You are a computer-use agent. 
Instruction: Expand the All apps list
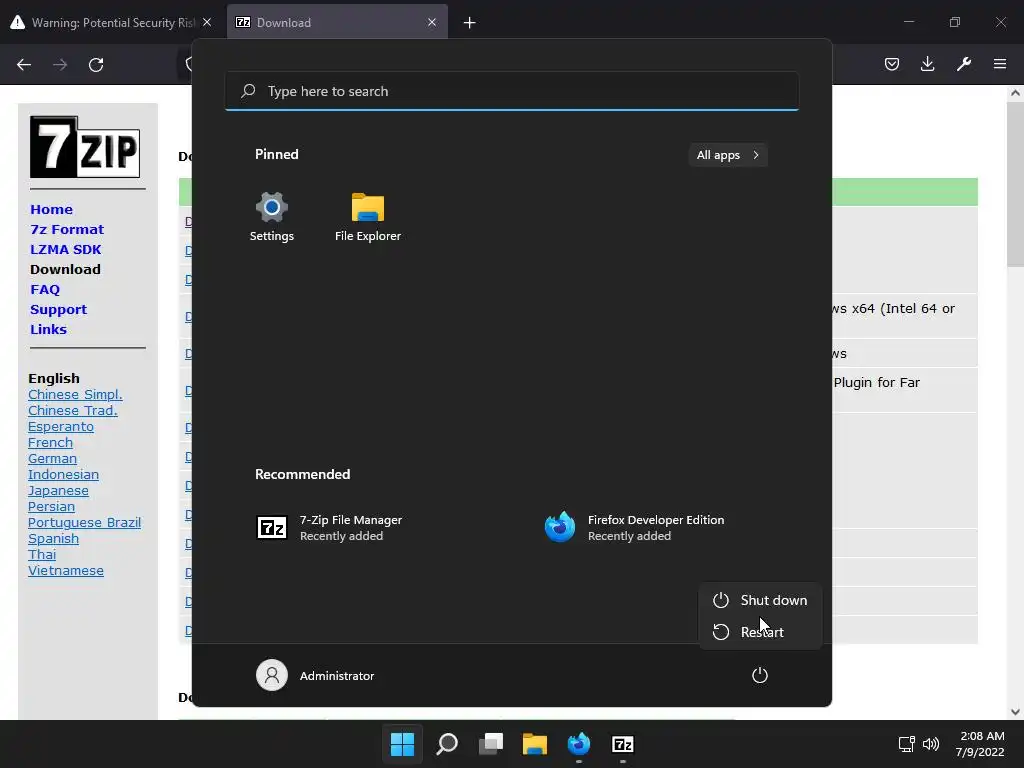pyautogui.click(x=728, y=155)
